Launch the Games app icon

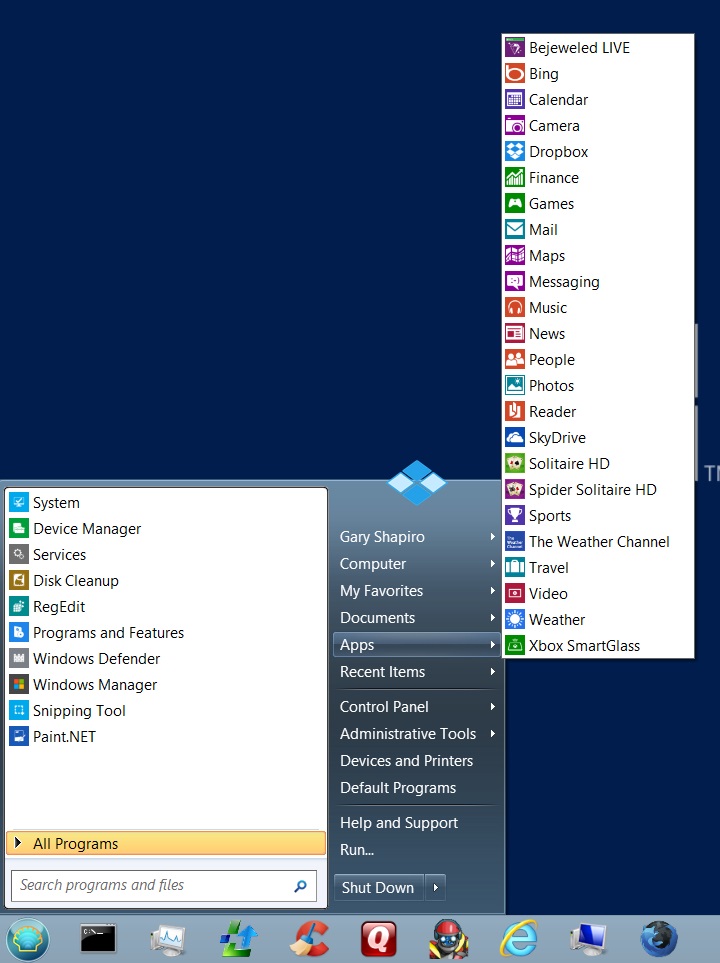click(515, 204)
